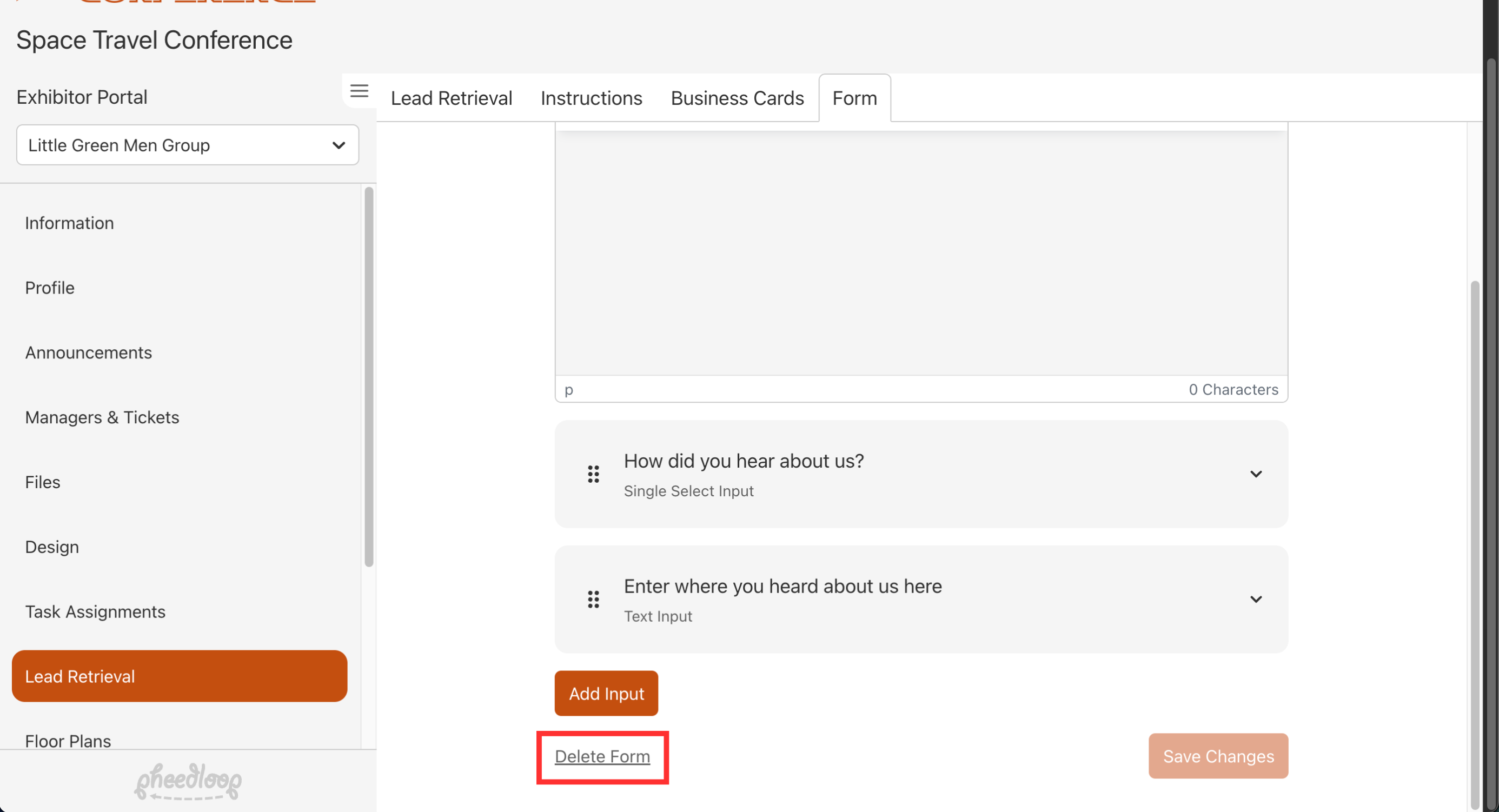Click inside the rich text editor area
Image resolution: width=1499 pixels, height=812 pixels.
tap(921, 252)
